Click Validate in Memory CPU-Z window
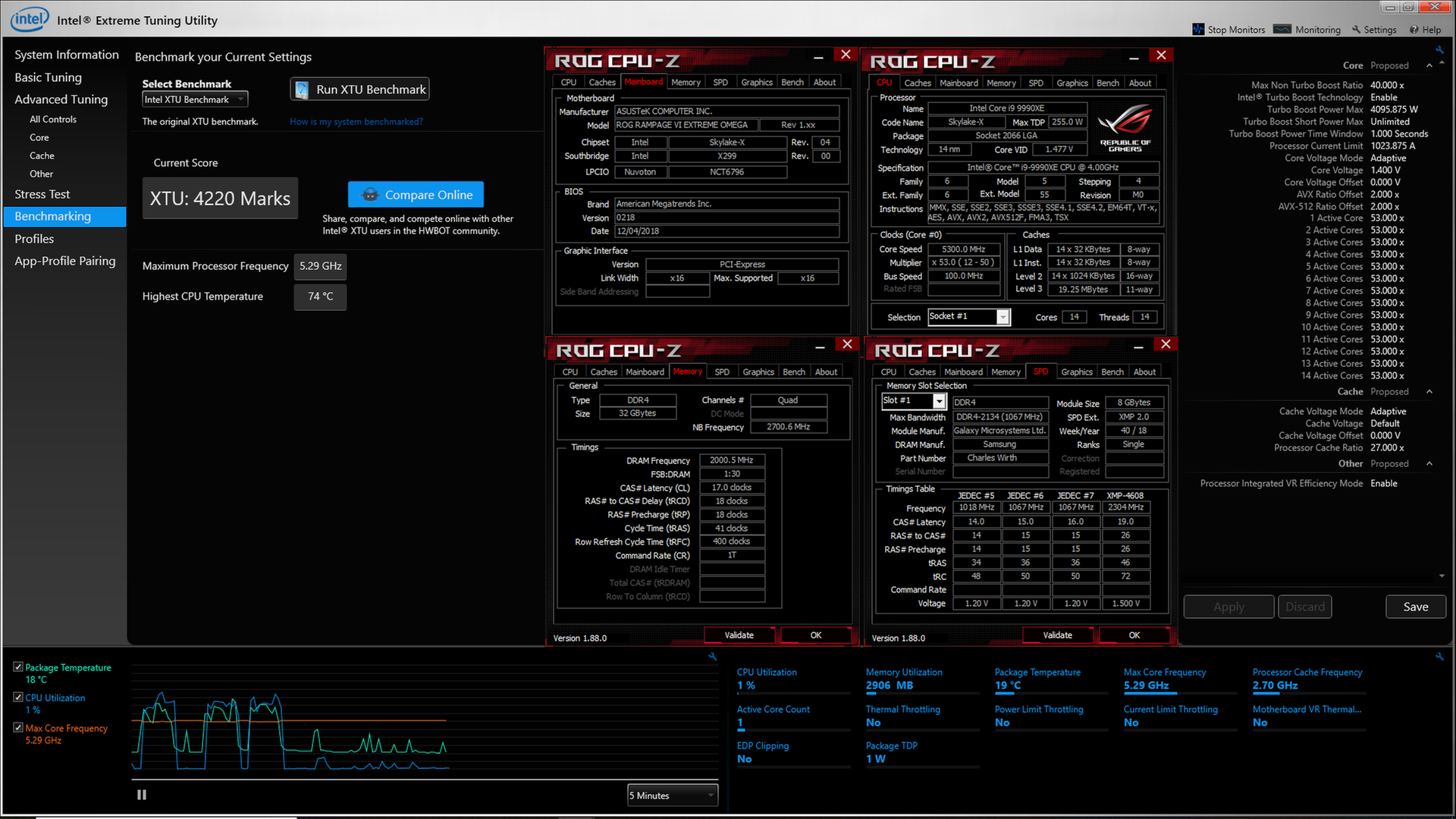The height and width of the screenshot is (819, 1456). click(x=739, y=635)
